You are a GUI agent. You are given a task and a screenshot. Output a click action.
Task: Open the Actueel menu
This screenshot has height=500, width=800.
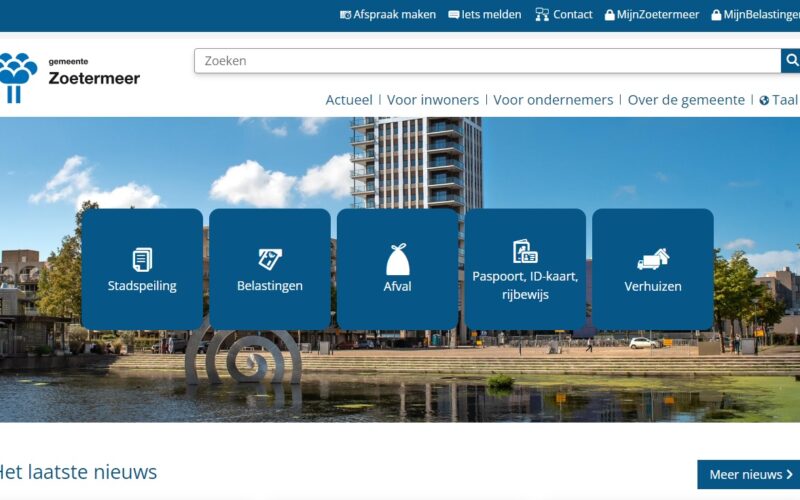point(349,100)
